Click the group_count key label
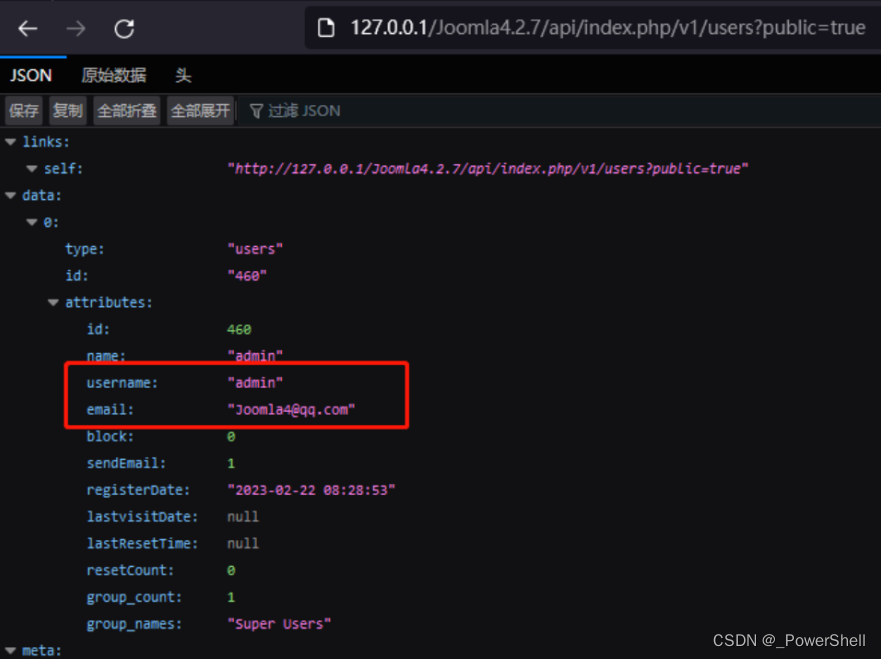Viewport: 881px width, 659px height. tap(134, 597)
